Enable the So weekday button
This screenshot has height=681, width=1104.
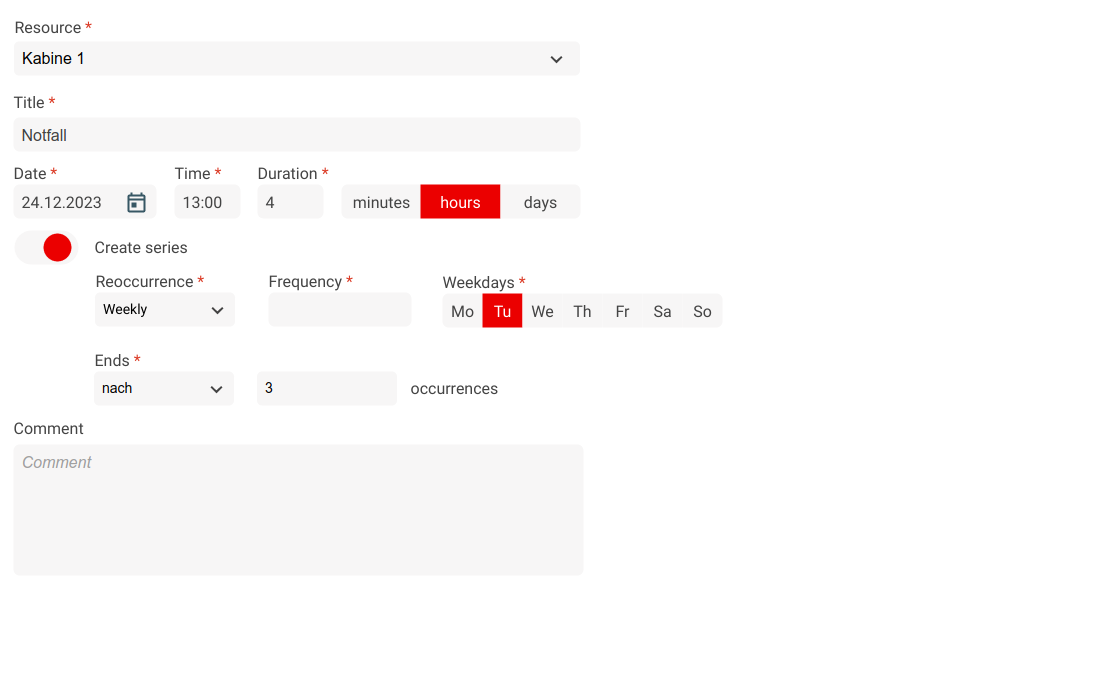pyautogui.click(x=702, y=312)
